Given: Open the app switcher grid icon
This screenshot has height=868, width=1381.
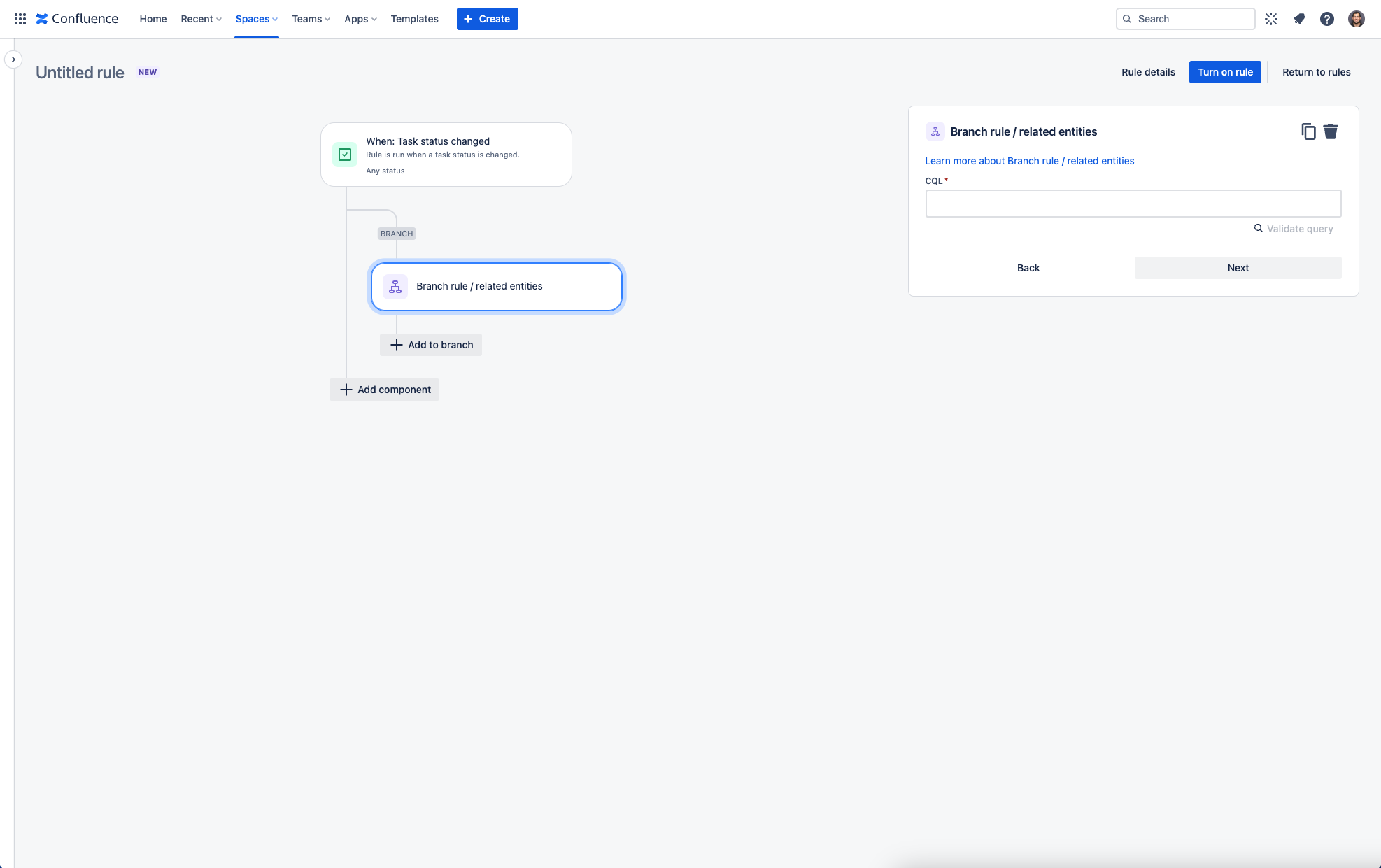Looking at the screenshot, I should [20, 19].
